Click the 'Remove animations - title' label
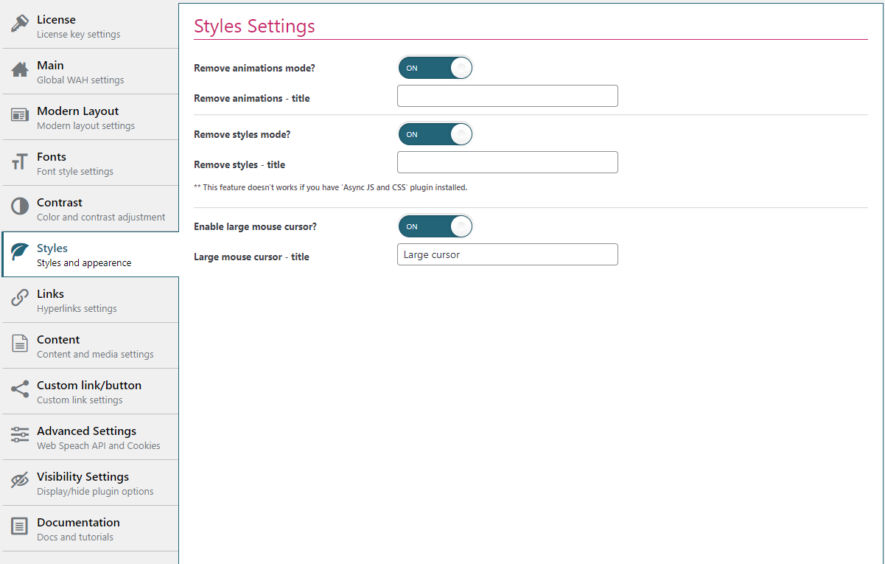The image size is (885, 564). pyautogui.click(x=252, y=98)
